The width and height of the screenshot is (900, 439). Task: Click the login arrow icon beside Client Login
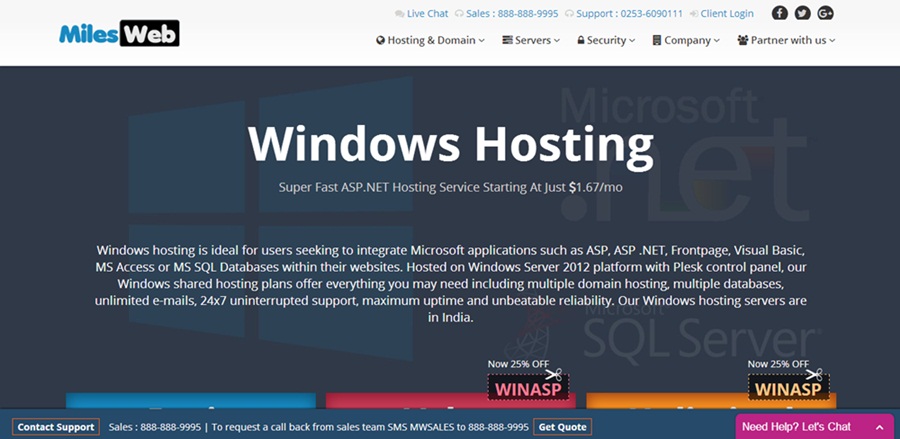pos(694,14)
